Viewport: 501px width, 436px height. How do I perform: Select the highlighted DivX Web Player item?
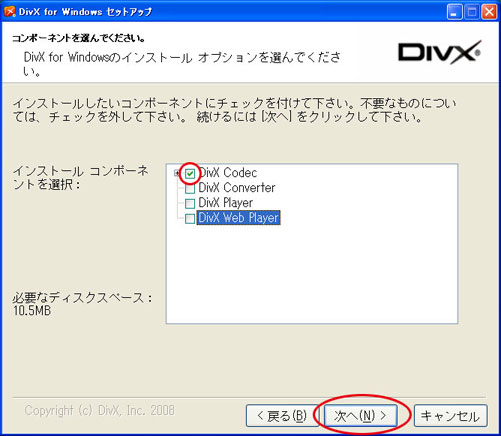coord(238,218)
